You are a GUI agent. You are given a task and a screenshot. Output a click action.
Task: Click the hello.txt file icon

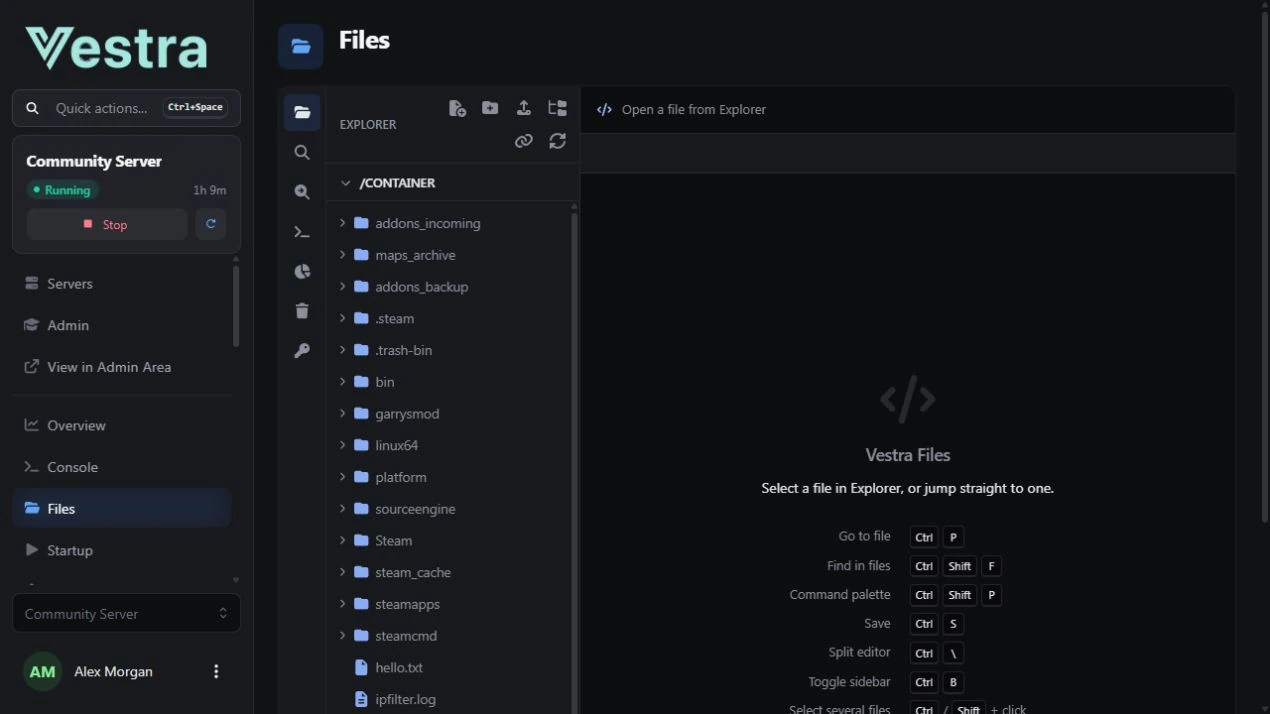click(362, 667)
